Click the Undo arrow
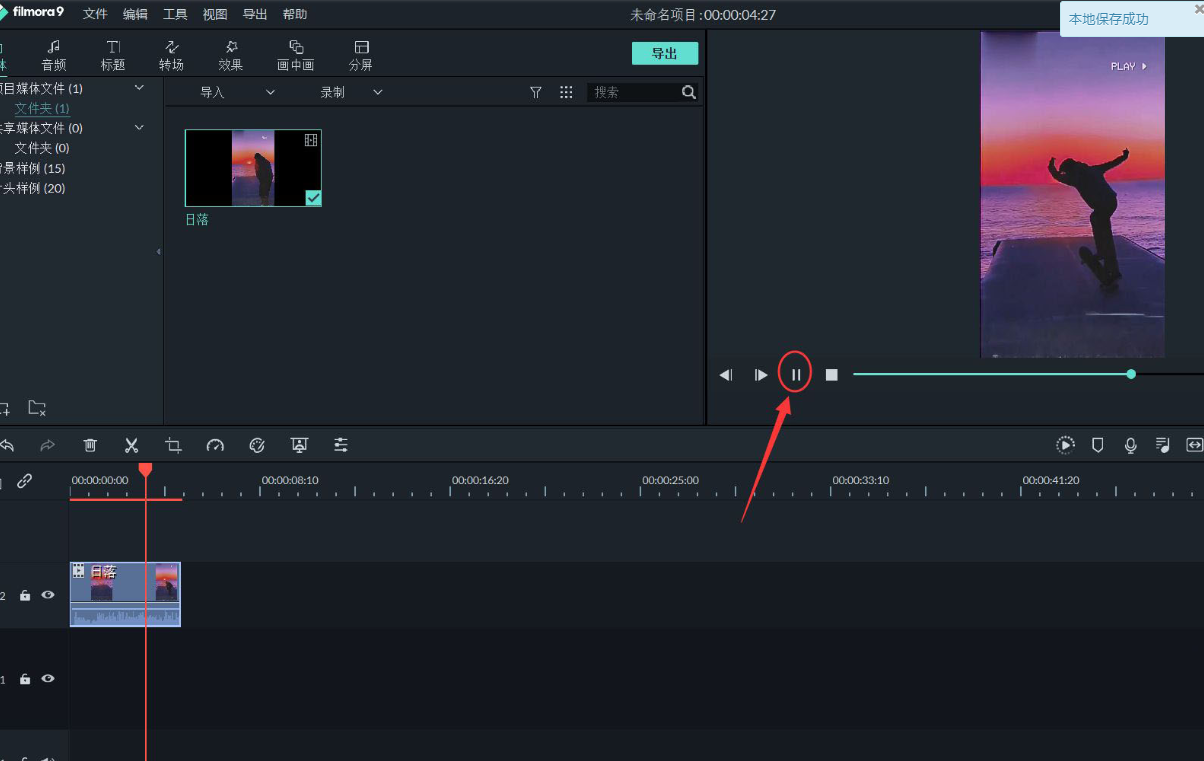This screenshot has height=761, width=1204. pos(9,445)
